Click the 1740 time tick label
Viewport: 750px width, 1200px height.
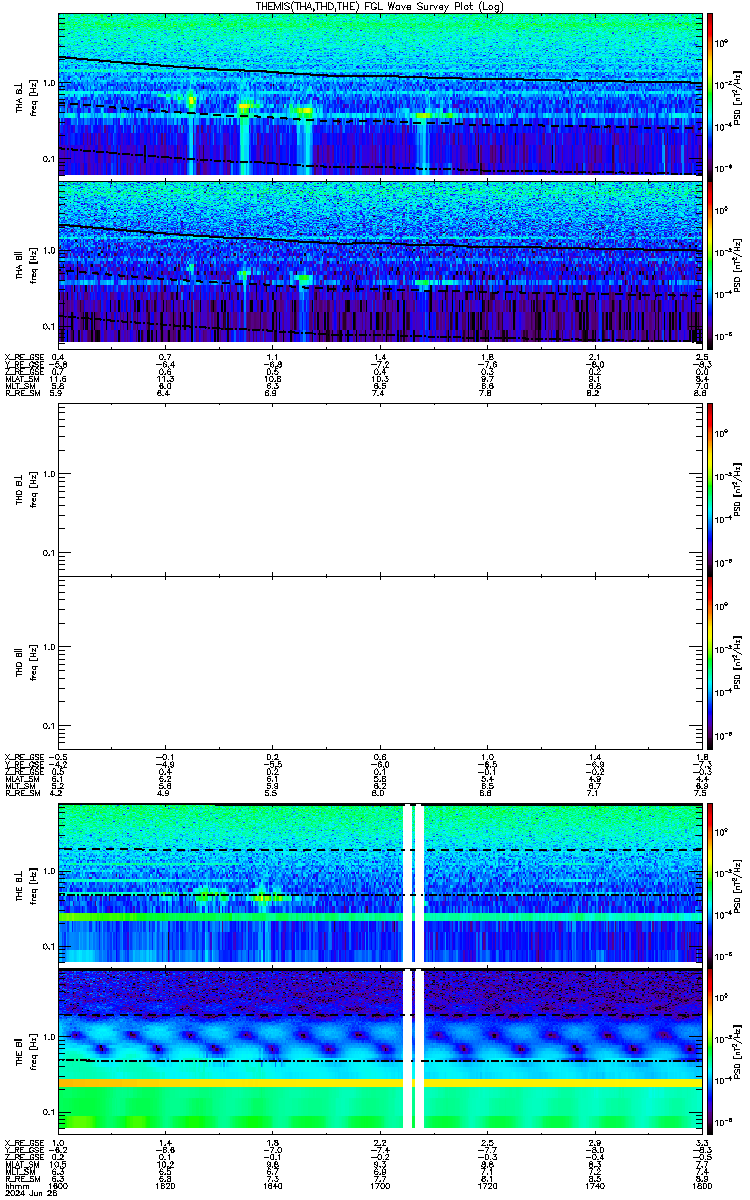pyautogui.click(x=594, y=1186)
